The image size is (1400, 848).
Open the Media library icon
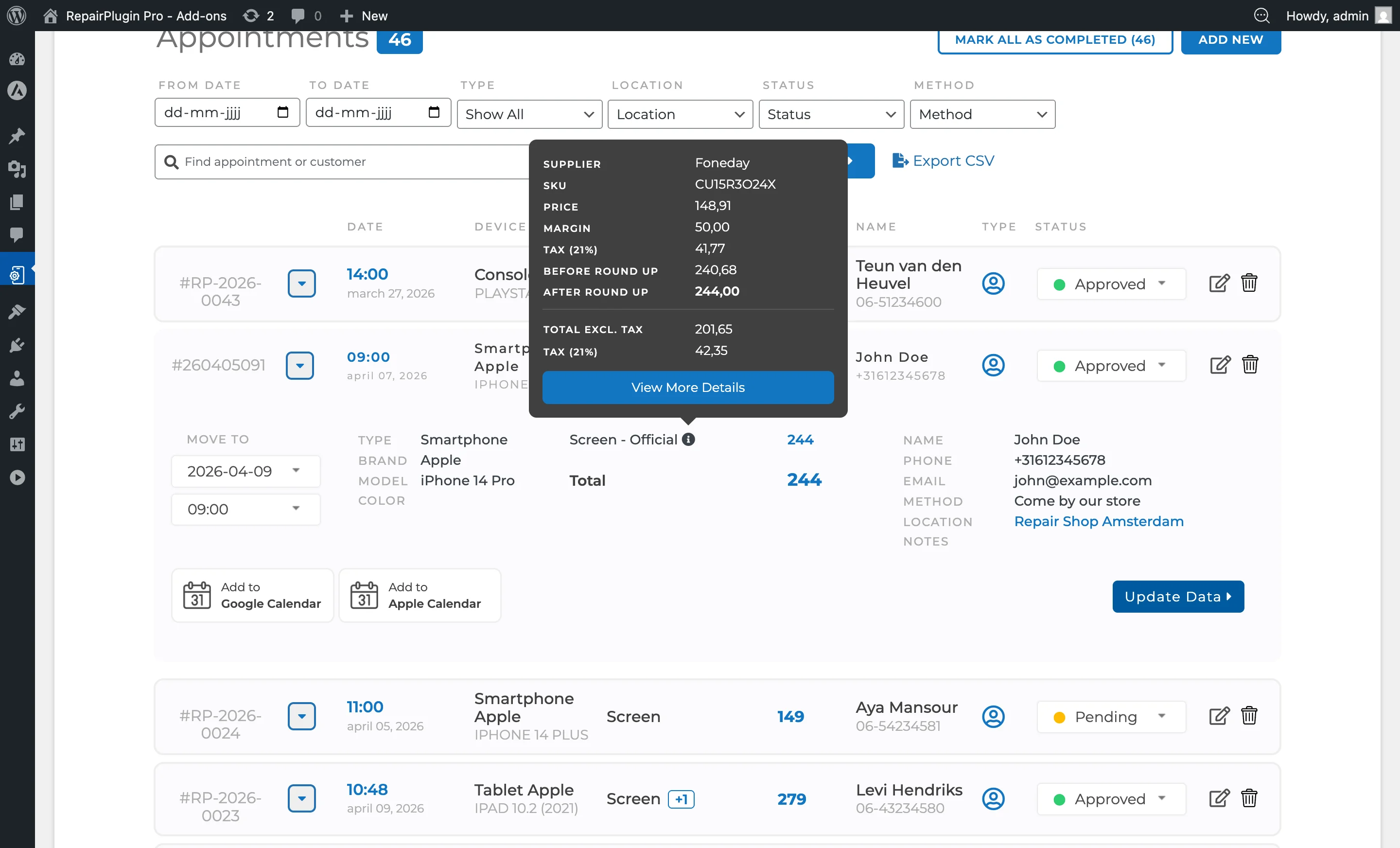coord(17,169)
